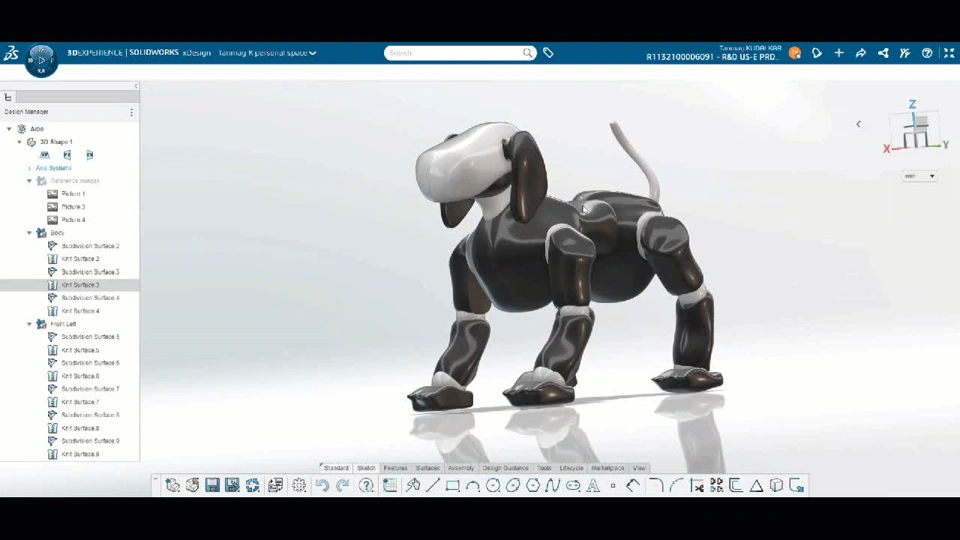
Task: Open the 3DEXPERIENCE compass button
Action: [x=41, y=60]
